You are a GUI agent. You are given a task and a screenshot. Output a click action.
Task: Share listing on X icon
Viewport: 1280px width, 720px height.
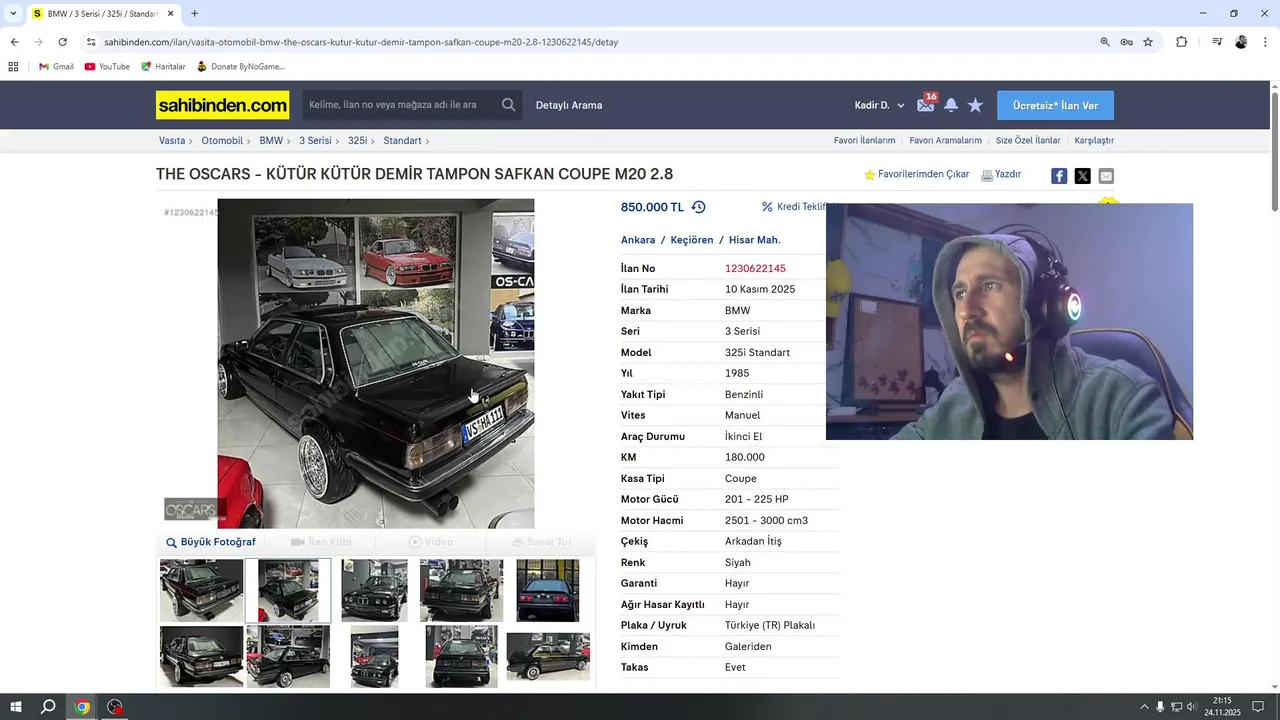1082,176
